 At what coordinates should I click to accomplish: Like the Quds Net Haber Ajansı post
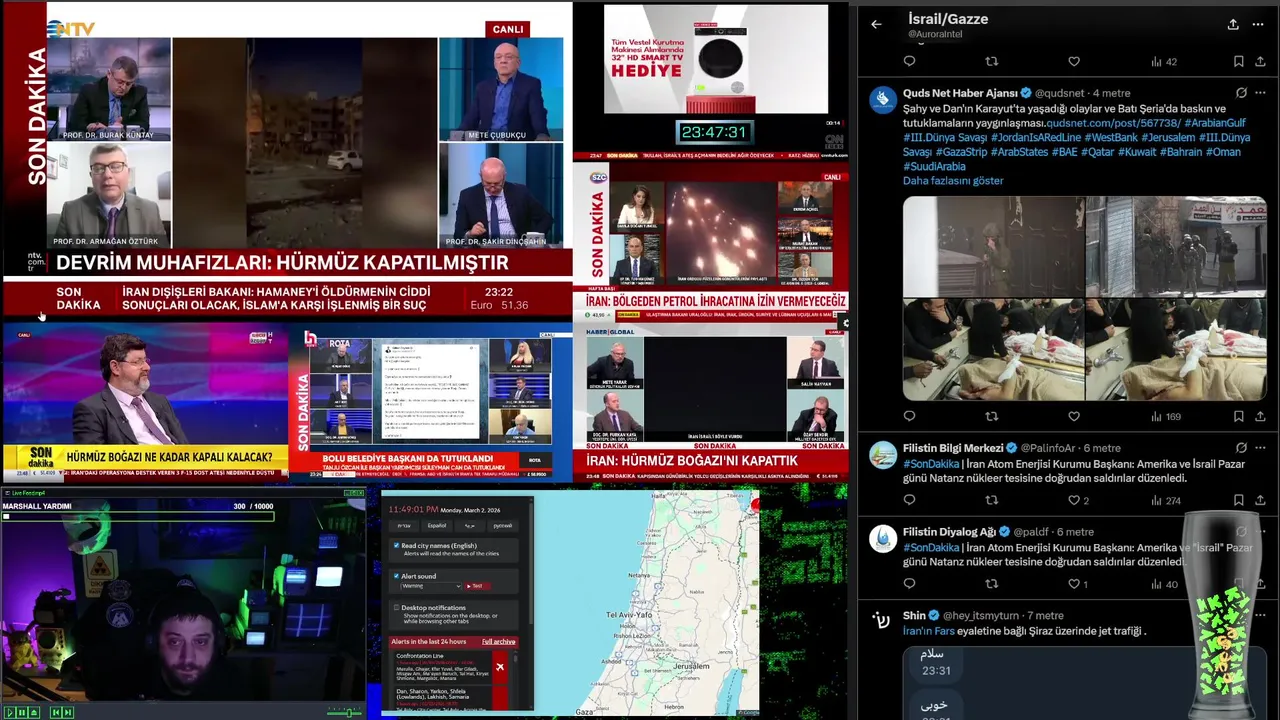point(1074,416)
